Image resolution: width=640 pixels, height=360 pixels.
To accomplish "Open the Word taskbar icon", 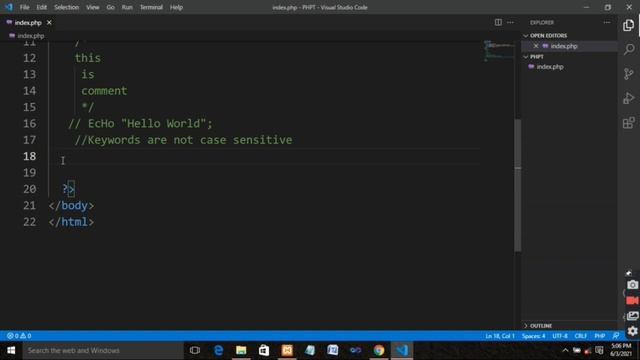I will 333,350.
